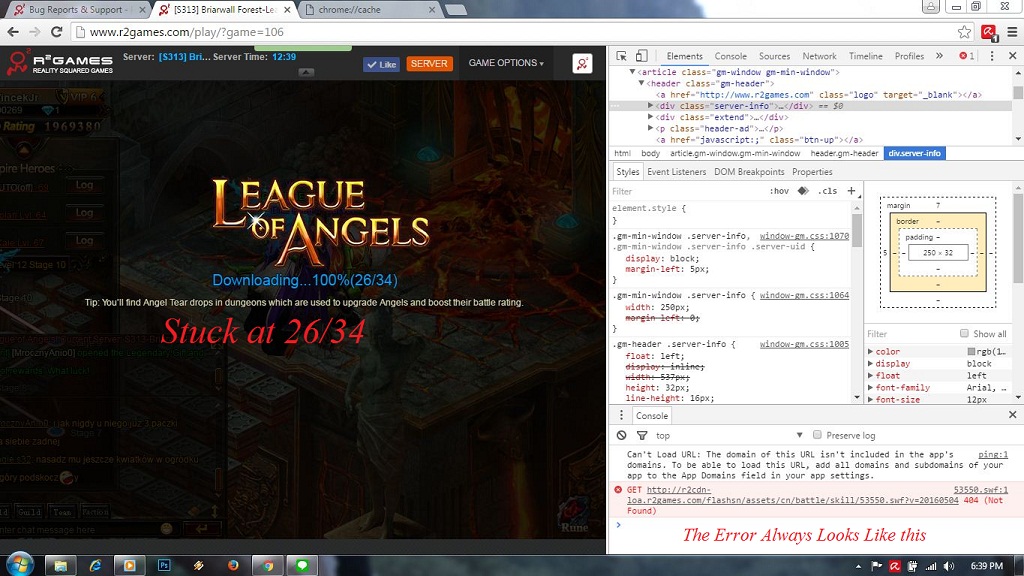Open the window-gm.css:1070 source link
This screenshot has width=1024, height=576.
pyautogui.click(x=804, y=236)
